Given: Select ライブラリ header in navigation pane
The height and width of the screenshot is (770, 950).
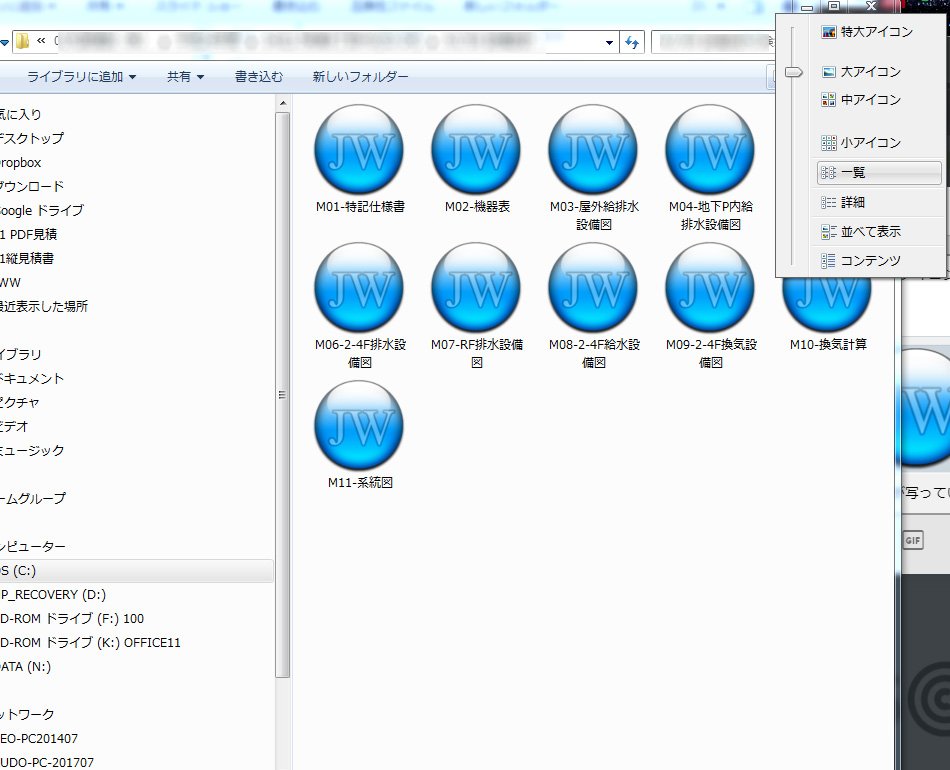Looking at the screenshot, I should [21, 354].
